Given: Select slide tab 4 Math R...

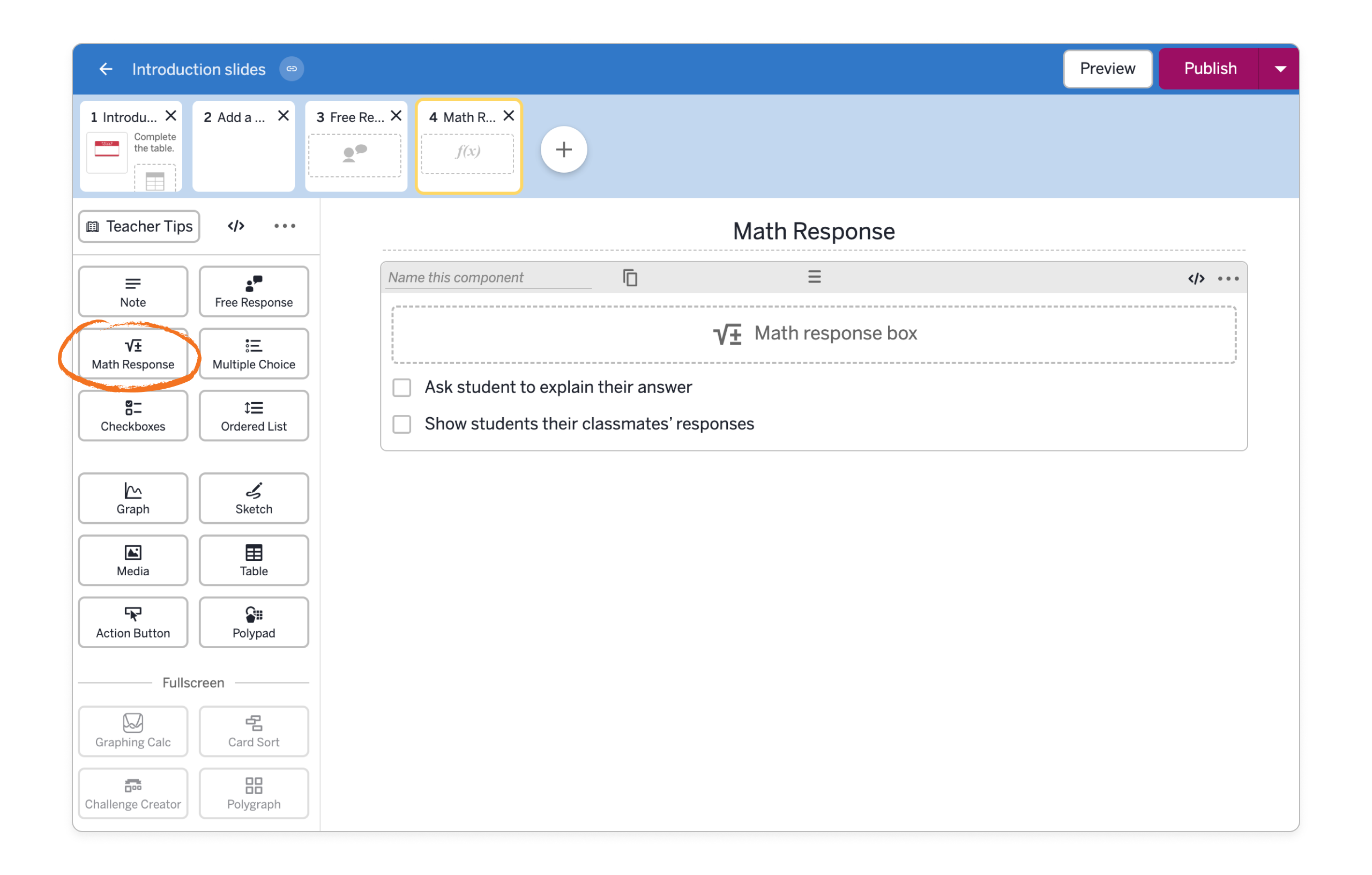Looking at the screenshot, I should (469, 146).
